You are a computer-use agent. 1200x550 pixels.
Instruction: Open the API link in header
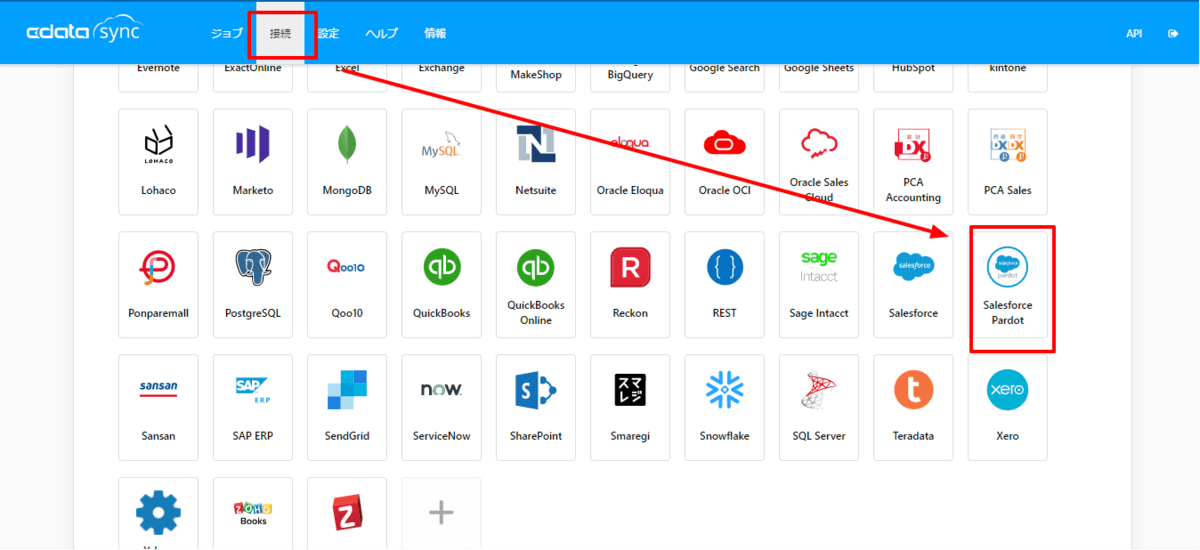click(x=1134, y=33)
